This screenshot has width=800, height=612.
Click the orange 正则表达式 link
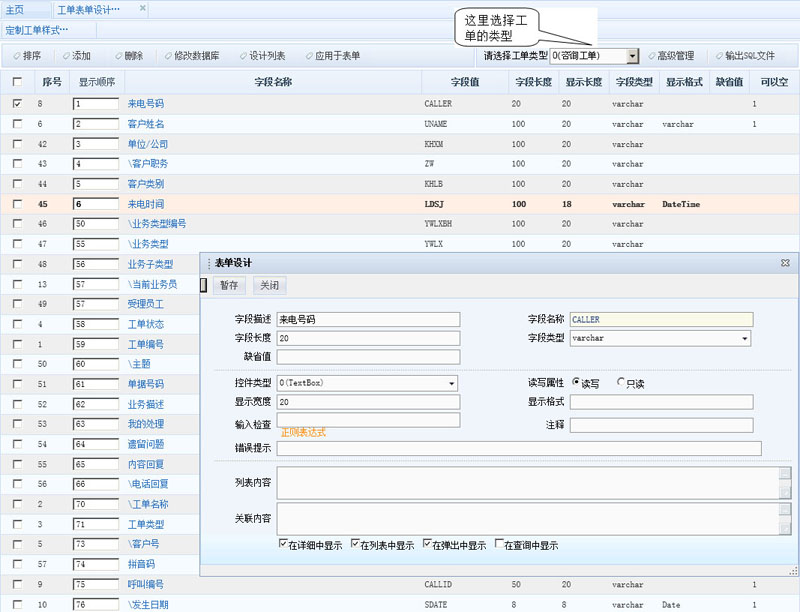303,432
